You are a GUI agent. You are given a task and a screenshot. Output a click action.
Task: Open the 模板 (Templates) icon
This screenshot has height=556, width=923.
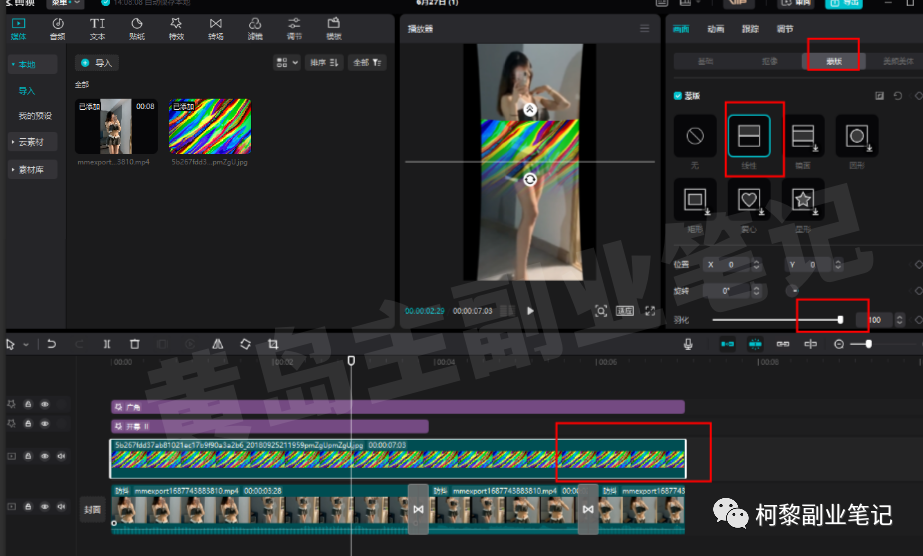point(334,29)
